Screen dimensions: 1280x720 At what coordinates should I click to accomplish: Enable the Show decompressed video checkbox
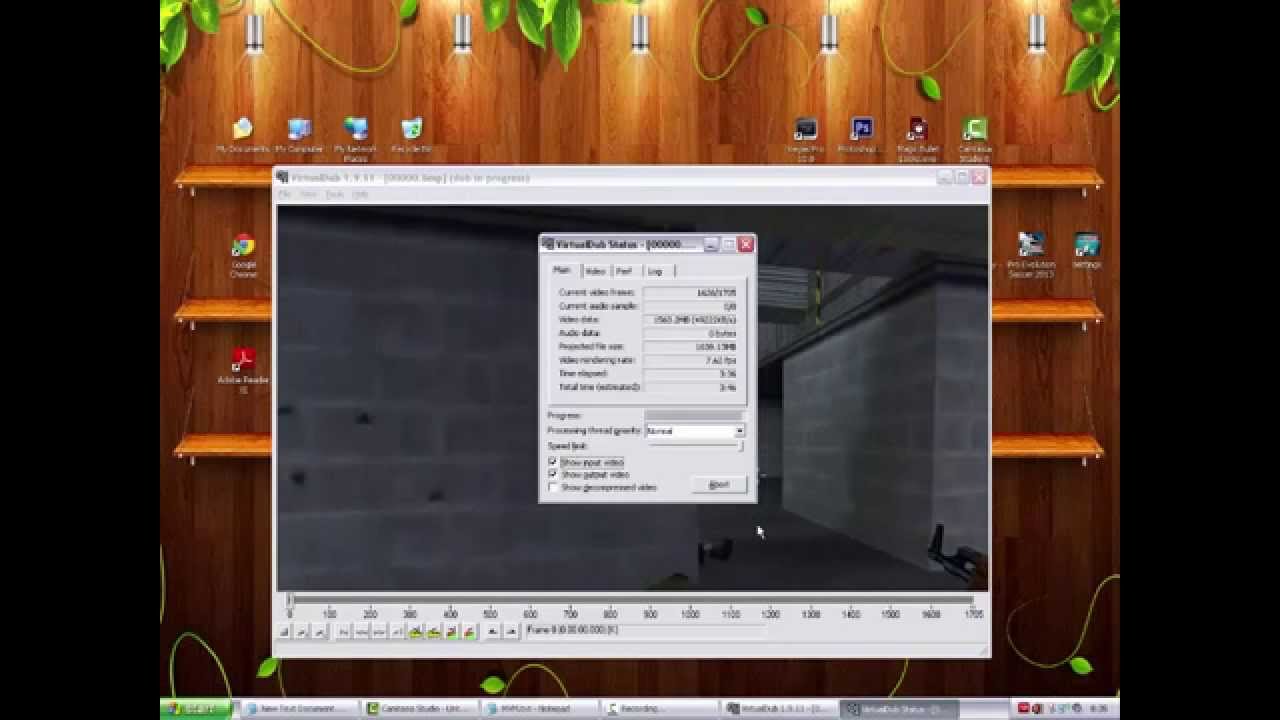pyautogui.click(x=553, y=487)
